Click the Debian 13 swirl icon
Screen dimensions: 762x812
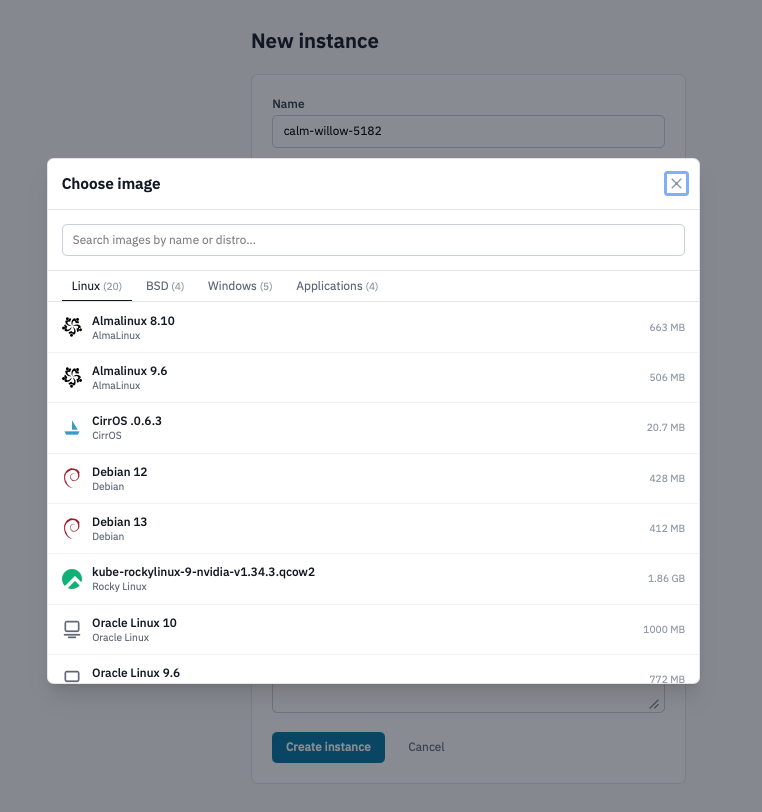point(72,528)
